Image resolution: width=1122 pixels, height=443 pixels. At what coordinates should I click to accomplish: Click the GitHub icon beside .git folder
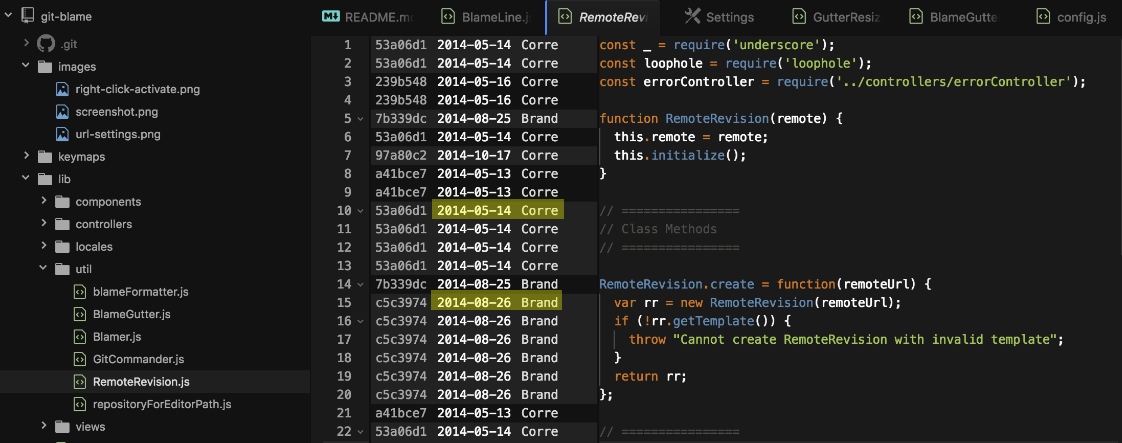[x=46, y=44]
